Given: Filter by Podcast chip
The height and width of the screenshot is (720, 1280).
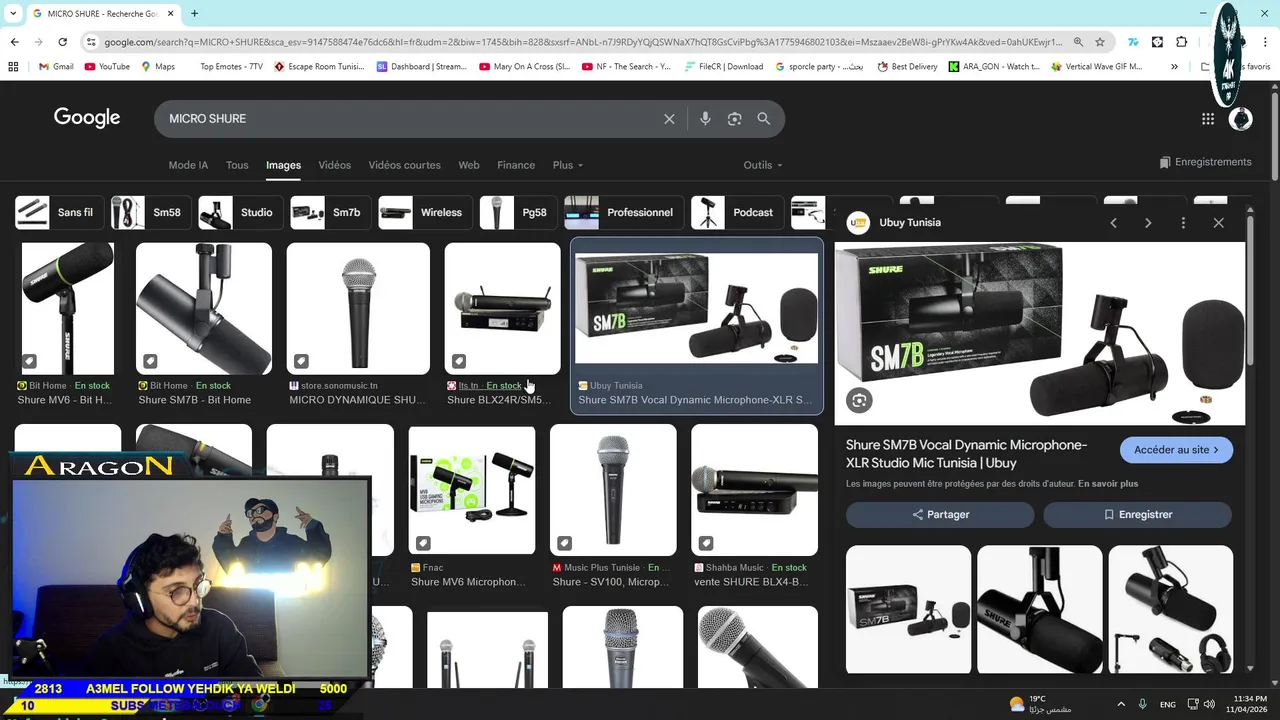Looking at the screenshot, I should pyautogui.click(x=737, y=212).
